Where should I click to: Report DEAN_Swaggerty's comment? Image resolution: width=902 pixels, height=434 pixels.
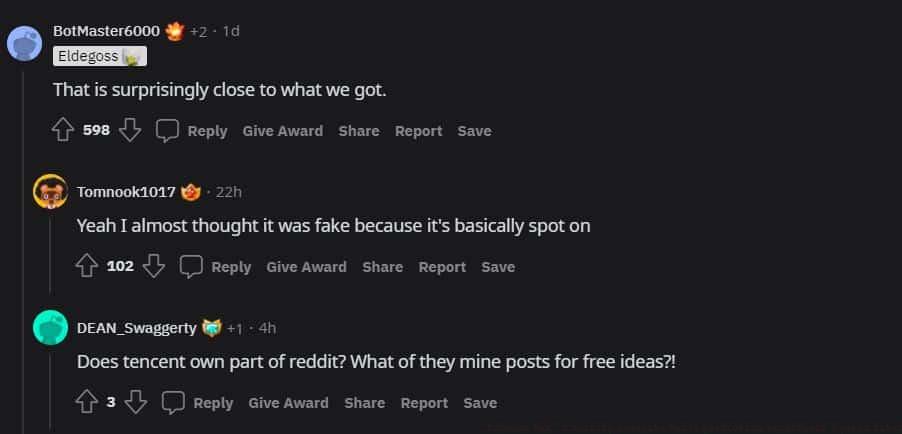[x=424, y=403]
